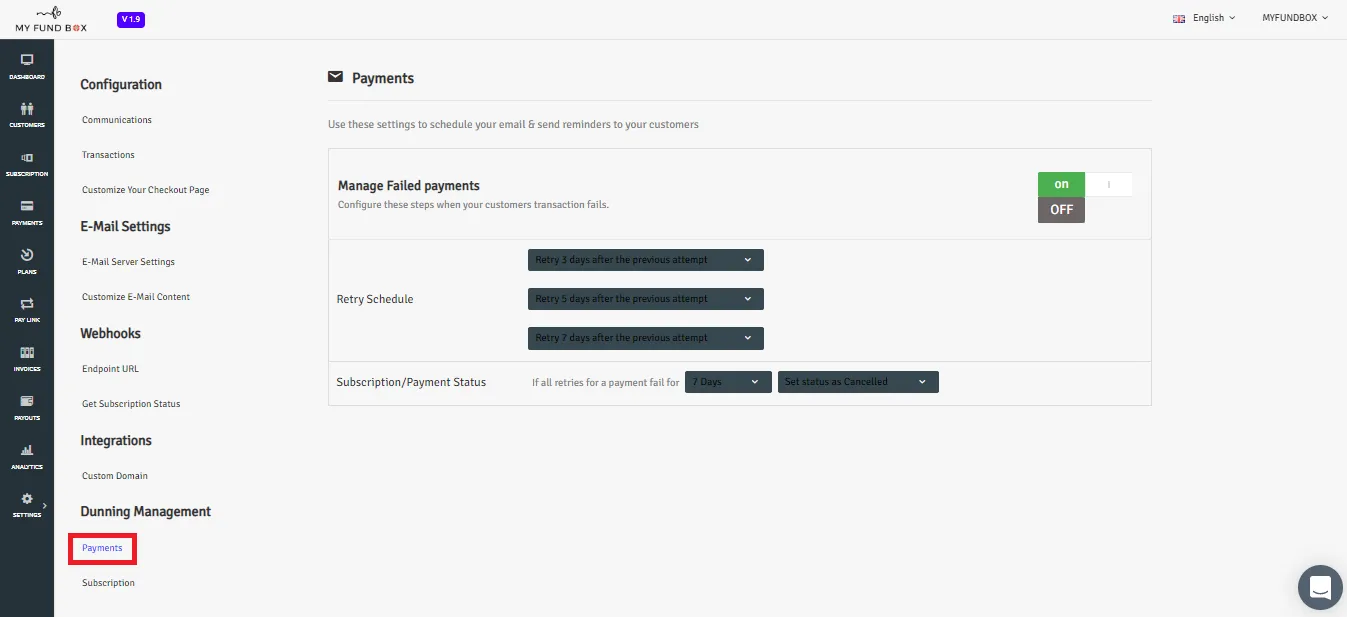Click the V 1.9 version badge
Image resolution: width=1347 pixels, height=617 pixels.
click(131, 19)
